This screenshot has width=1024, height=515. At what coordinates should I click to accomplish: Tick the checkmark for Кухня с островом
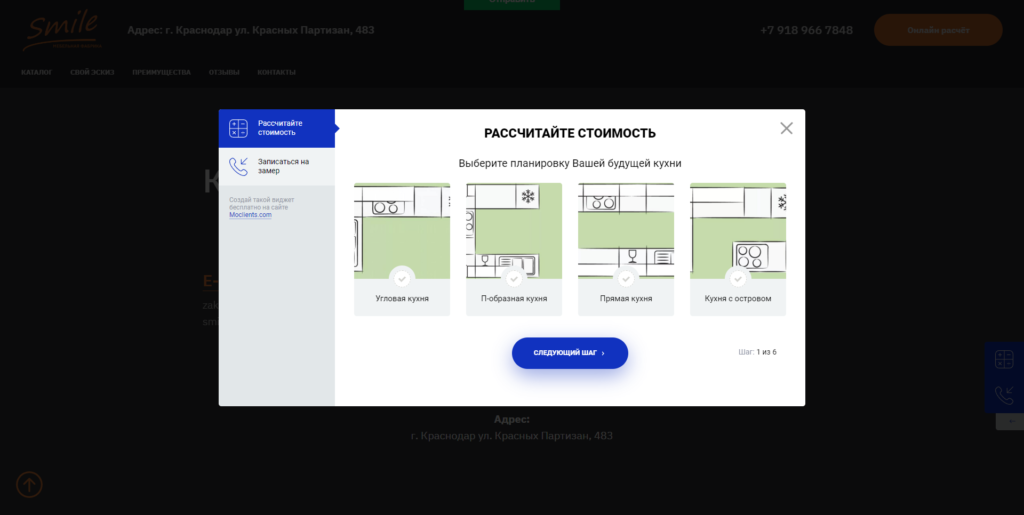[738, 279]
